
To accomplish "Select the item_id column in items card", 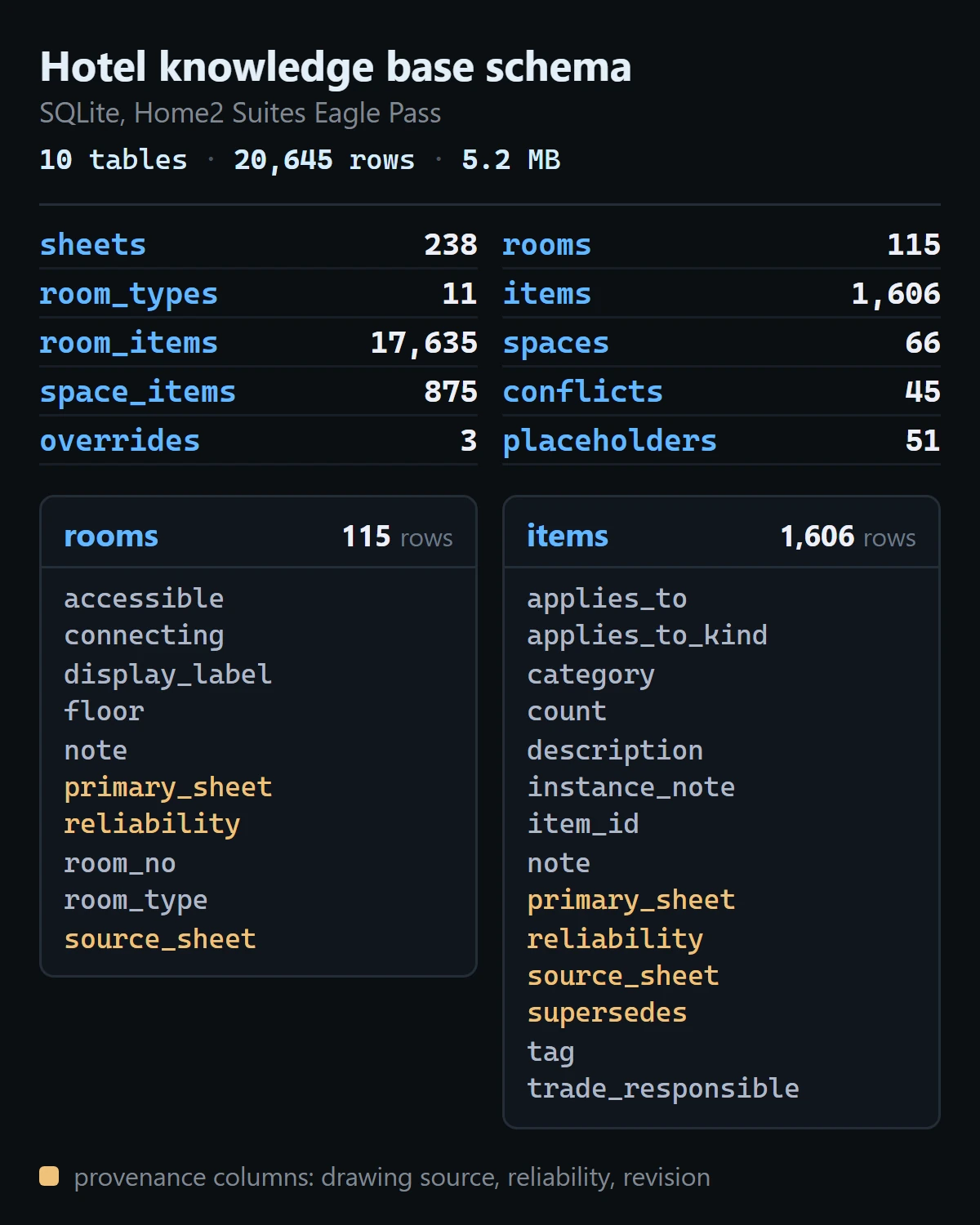I will pos(583,825).
